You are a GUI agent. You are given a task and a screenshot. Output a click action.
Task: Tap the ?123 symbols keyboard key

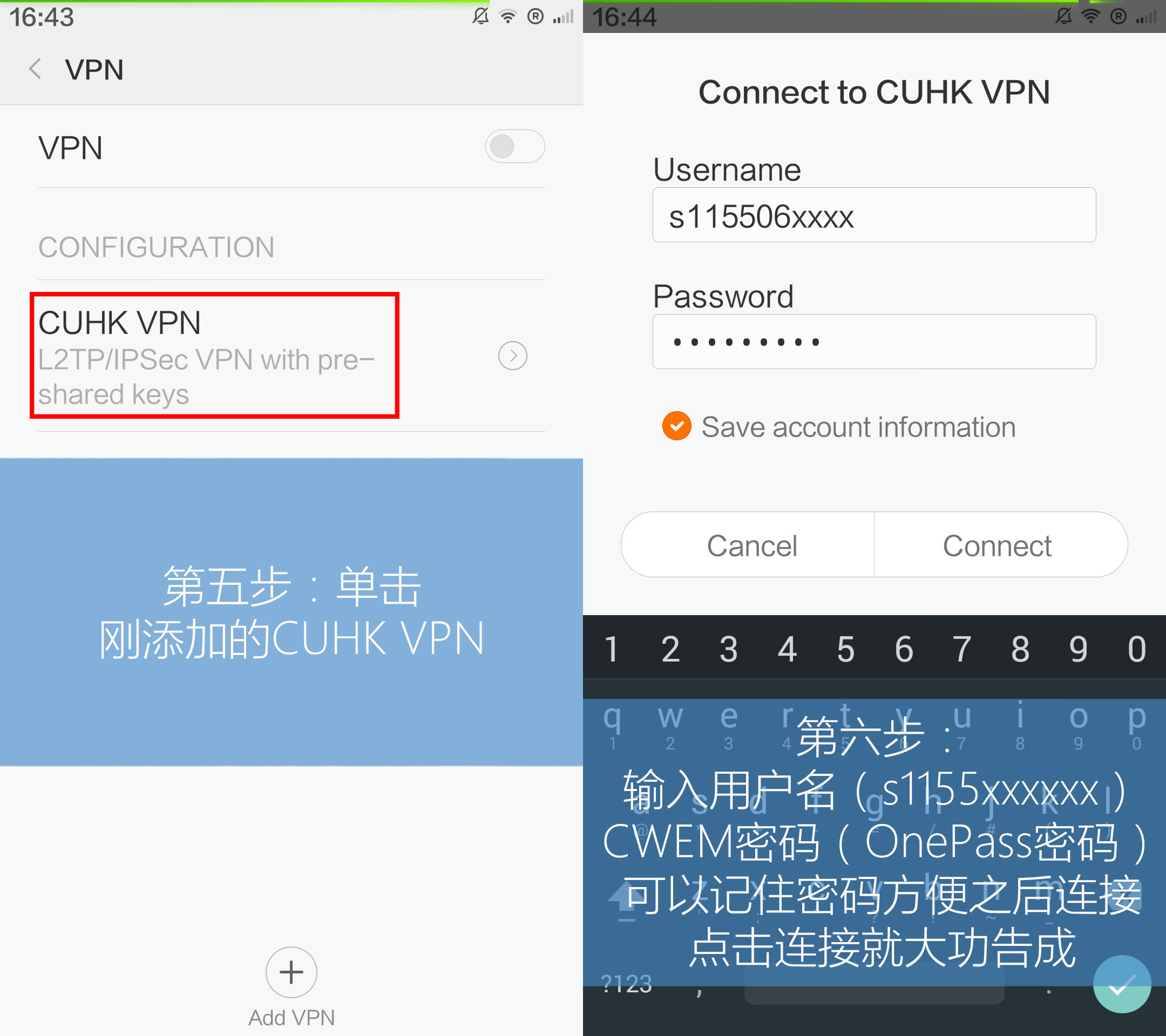click(626, 984)
